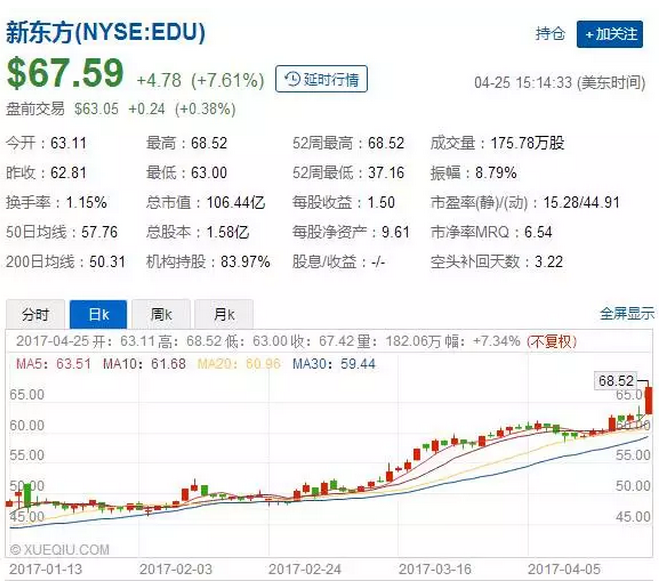Click the 盘前交易 $63.05 pre-market value
Screen dimensions: 662x581
[96, 109]
